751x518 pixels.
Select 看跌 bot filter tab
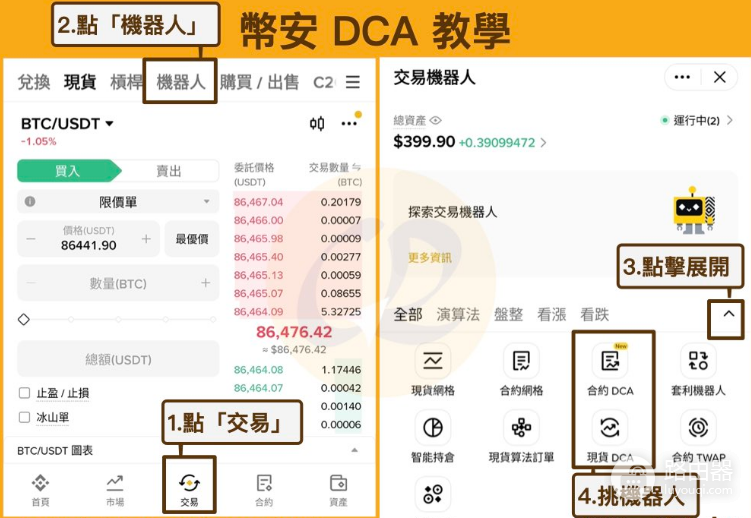(594, 315)
